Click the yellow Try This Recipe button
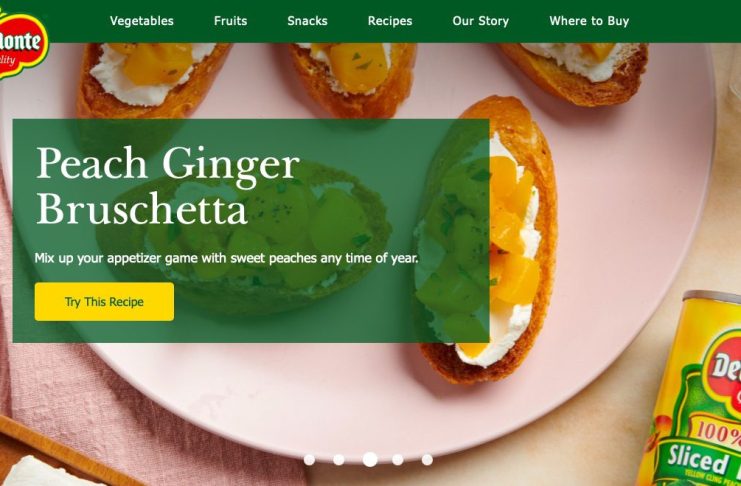 104,302
